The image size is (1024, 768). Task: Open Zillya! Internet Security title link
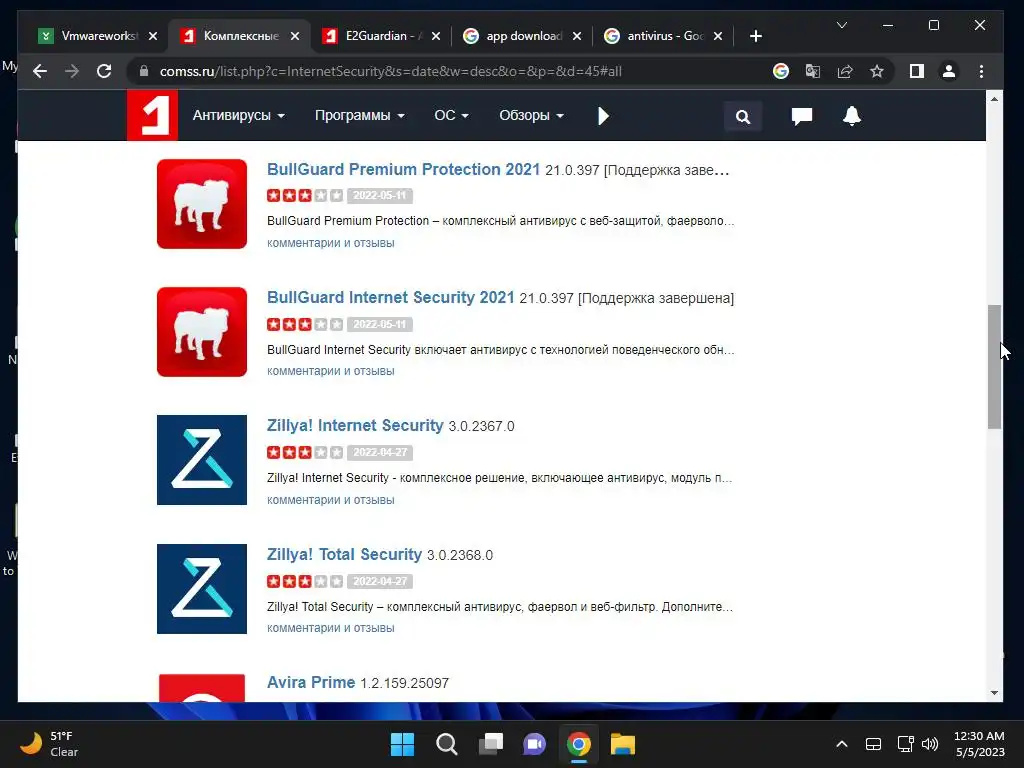pos(355,425)
